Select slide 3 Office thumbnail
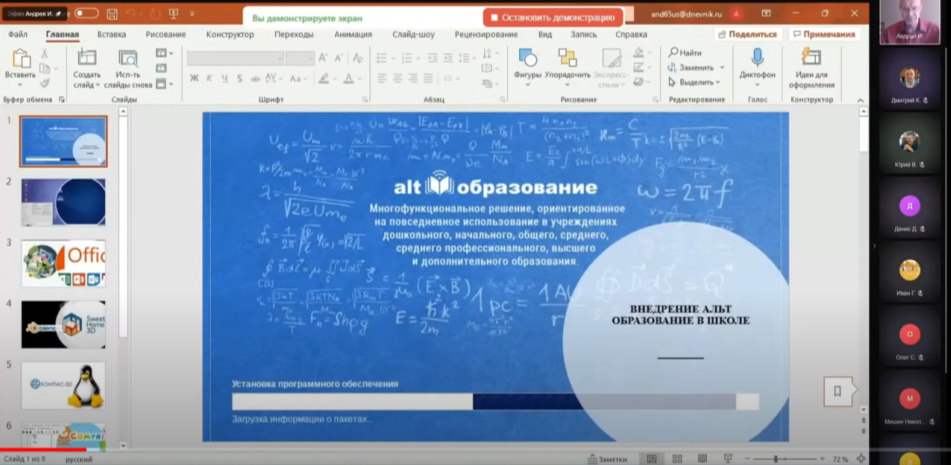Image resolution: width=951 pixels, height=465 pixels. (63, 264)
